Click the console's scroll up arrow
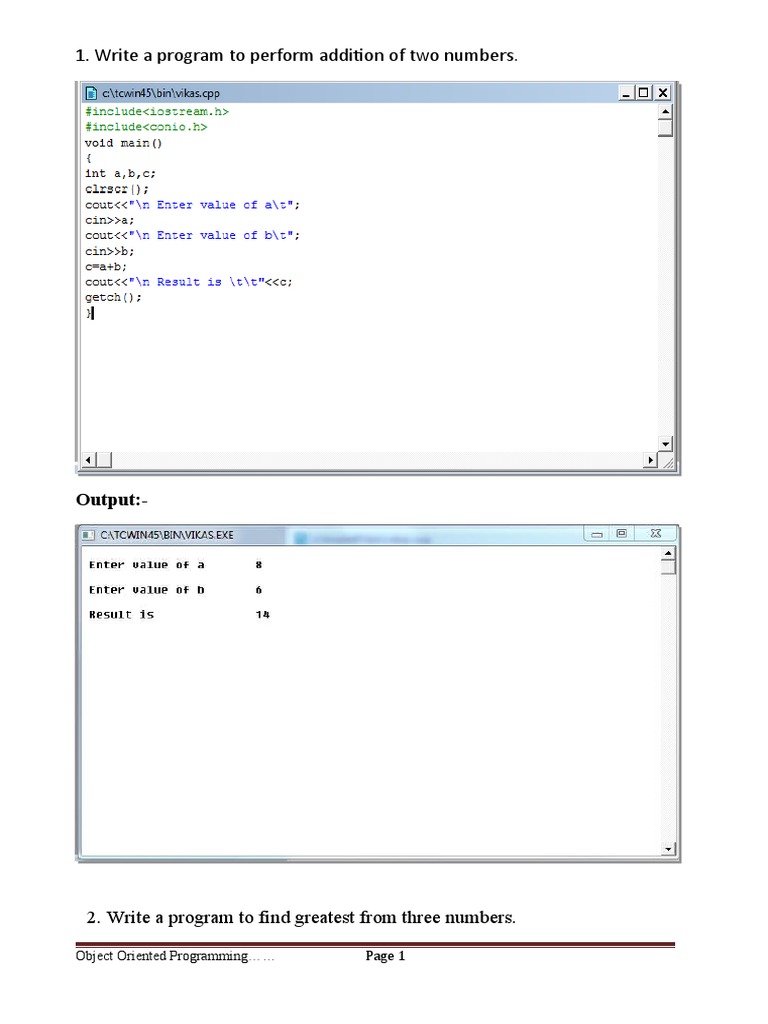 669,552
